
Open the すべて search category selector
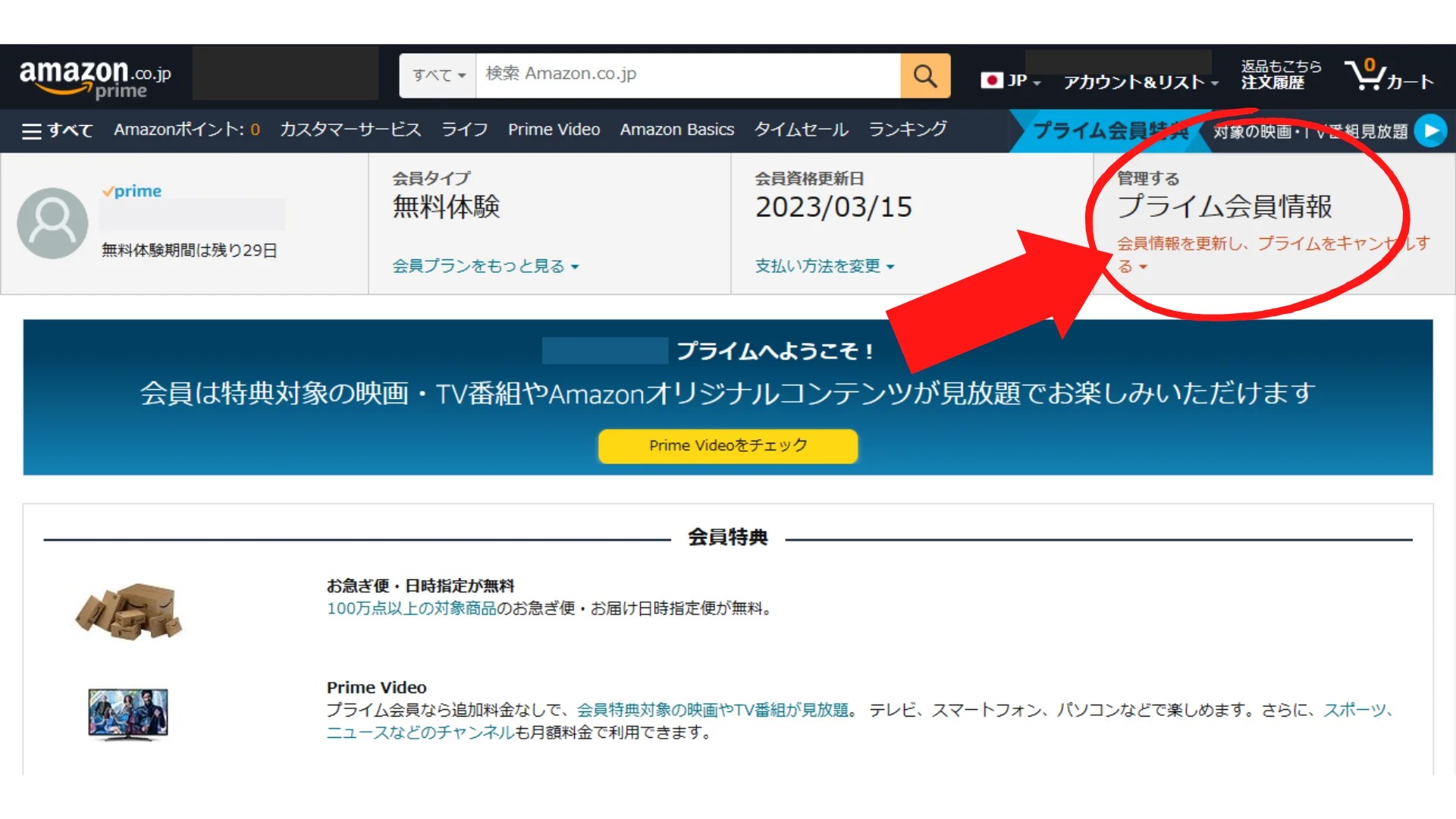437,75
